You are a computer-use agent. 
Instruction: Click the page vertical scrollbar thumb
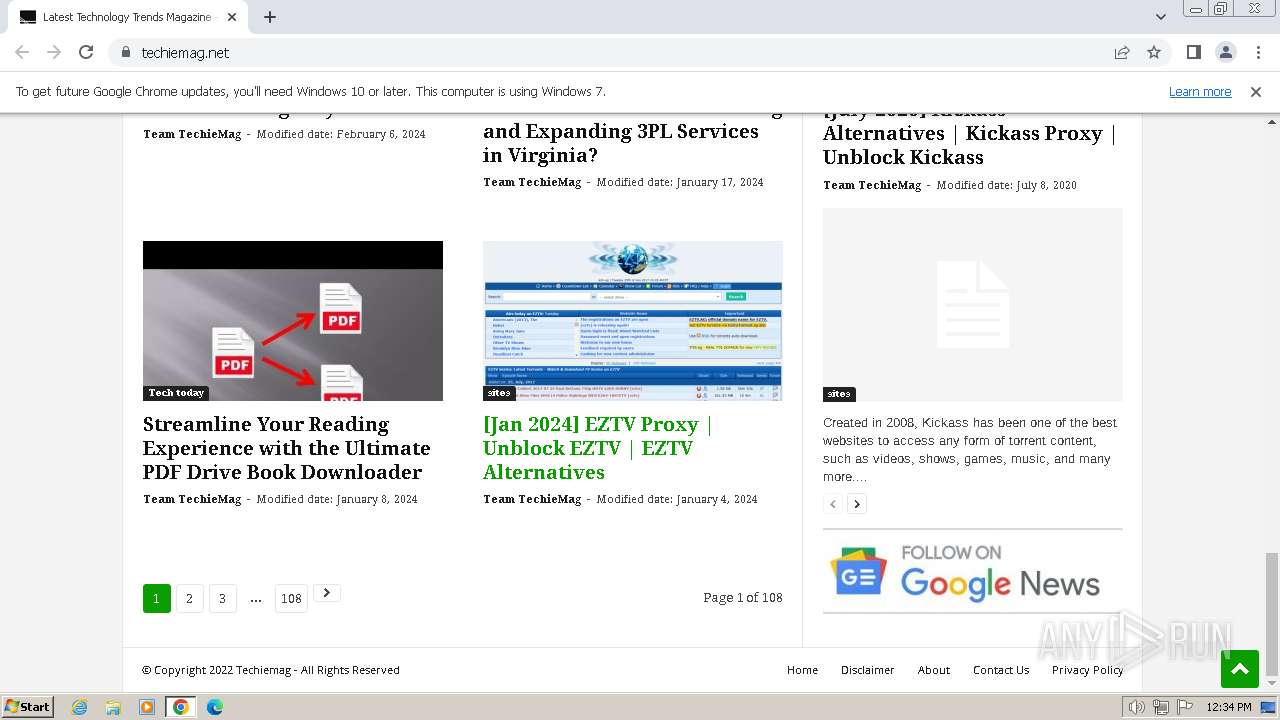(1272, 614)
